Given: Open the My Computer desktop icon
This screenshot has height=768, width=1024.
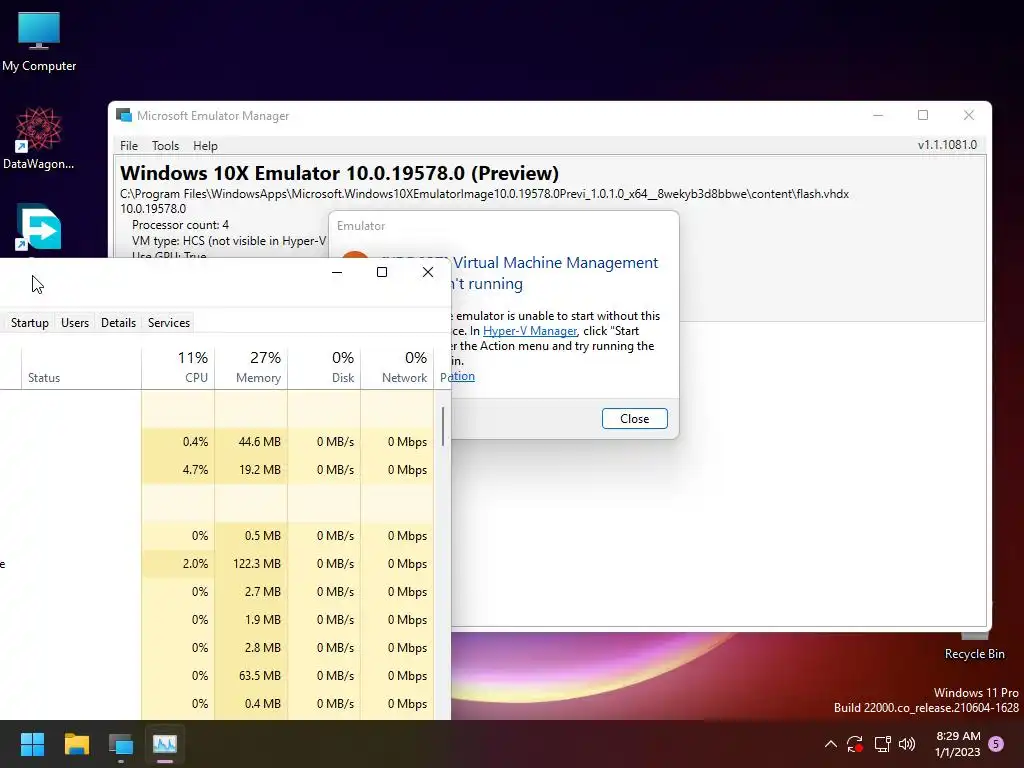Looking at the screenshot, I should click(x=39, y=40).
